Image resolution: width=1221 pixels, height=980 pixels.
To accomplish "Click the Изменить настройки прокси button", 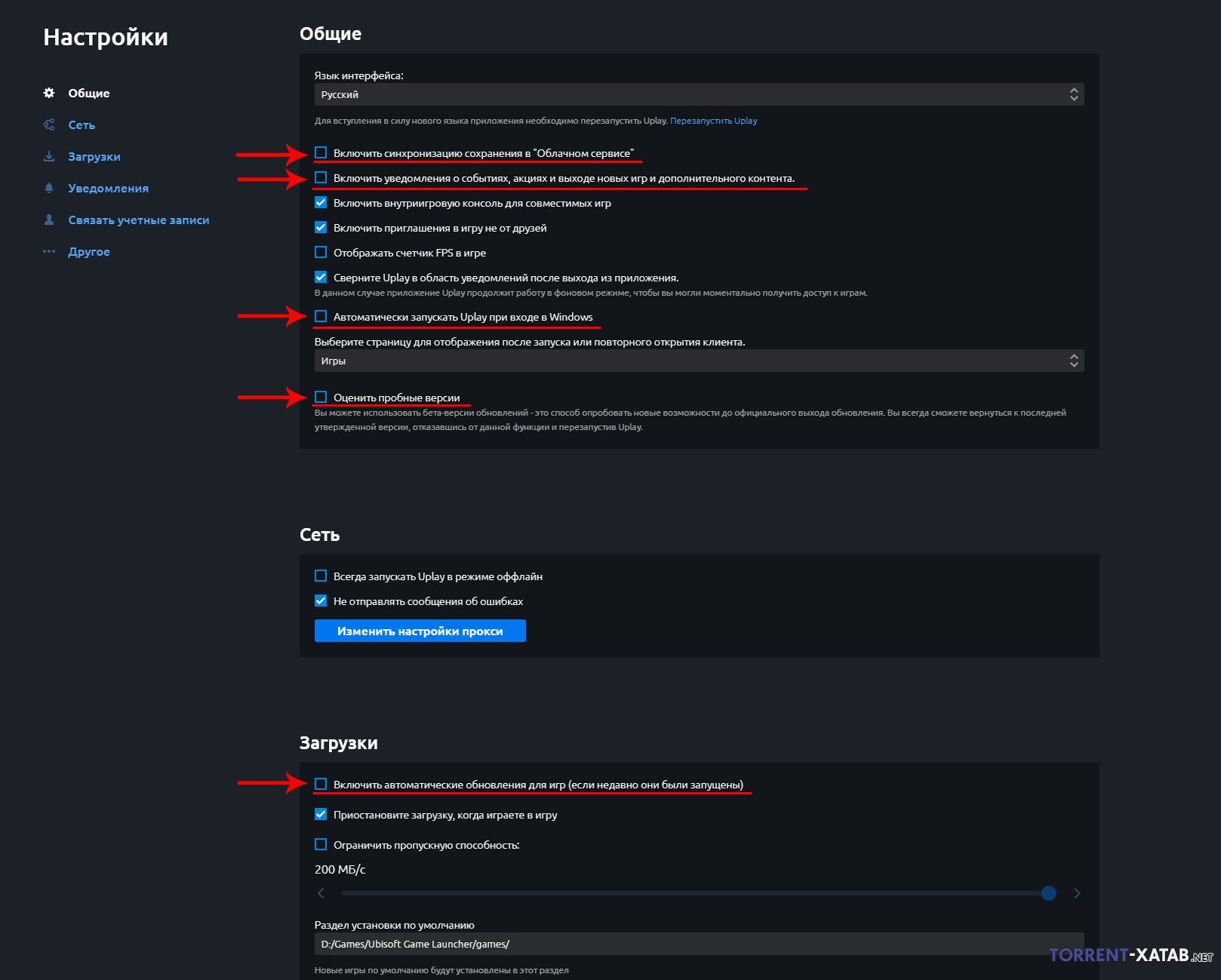I will coord(420,631).
